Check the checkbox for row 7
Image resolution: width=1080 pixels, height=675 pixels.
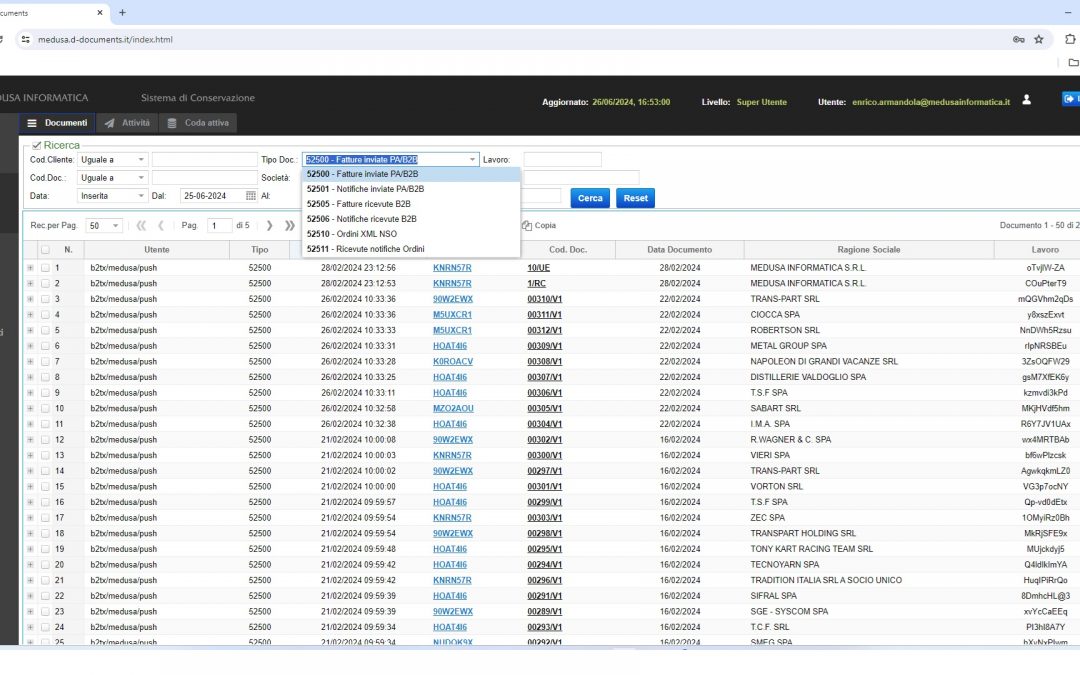[x=45, y=362]
